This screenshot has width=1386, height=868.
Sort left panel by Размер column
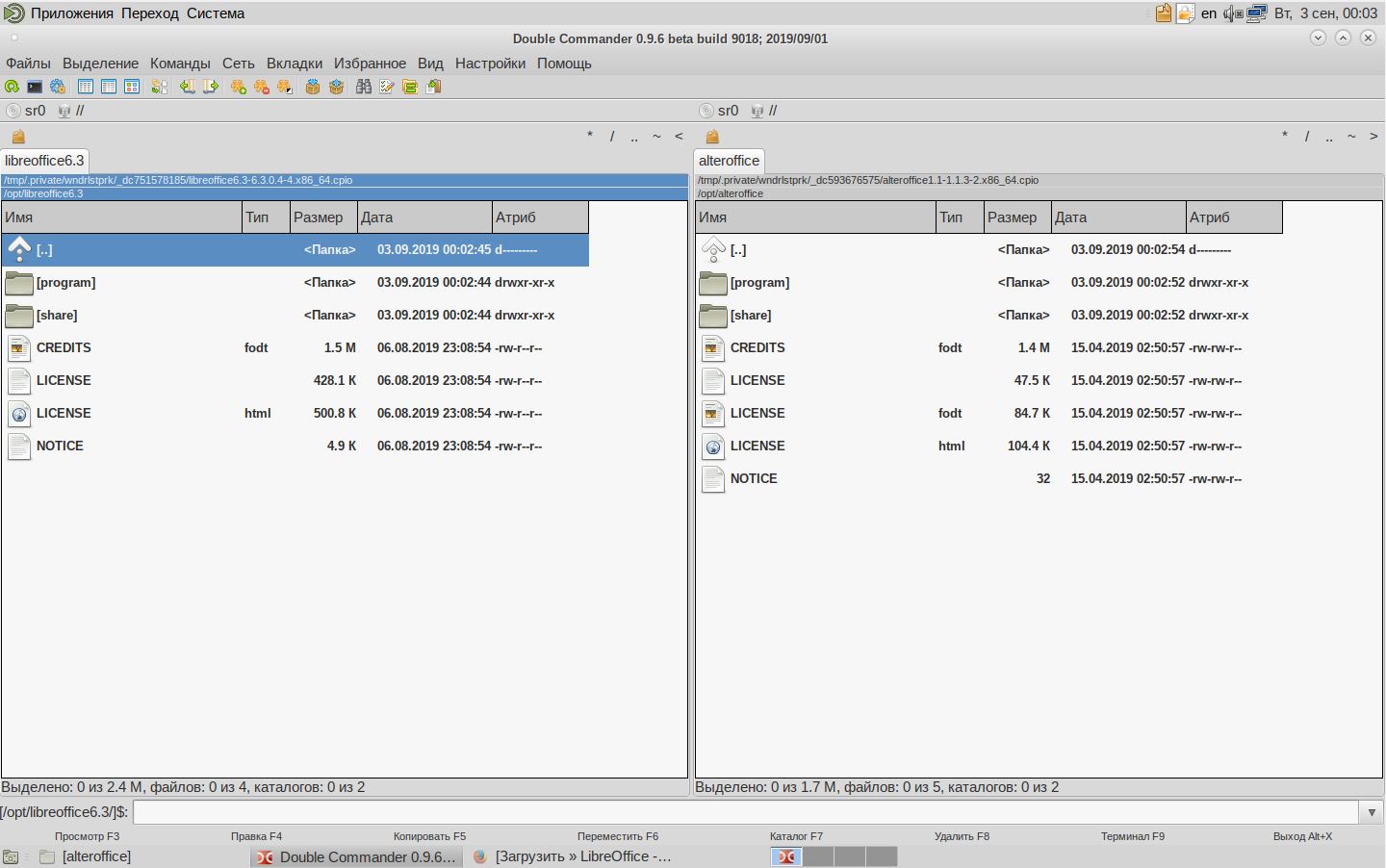[324, 217]
